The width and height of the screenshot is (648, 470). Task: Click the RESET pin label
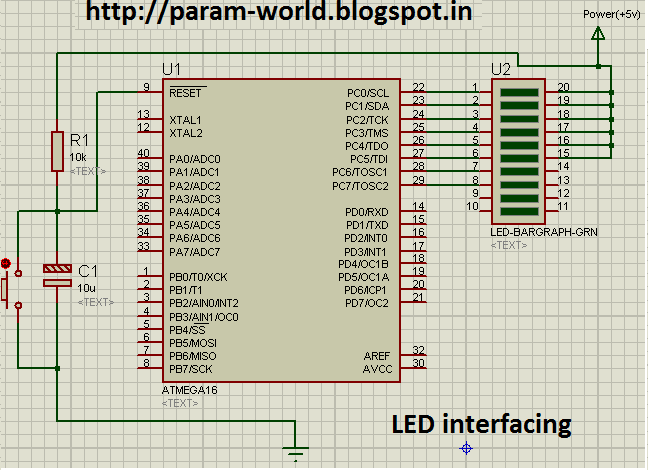185,93
